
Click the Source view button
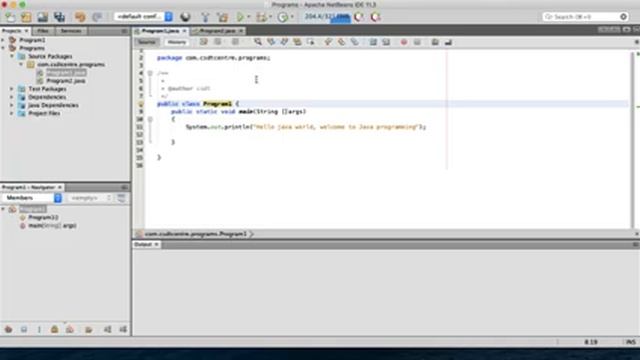click(x=147, y=42)
